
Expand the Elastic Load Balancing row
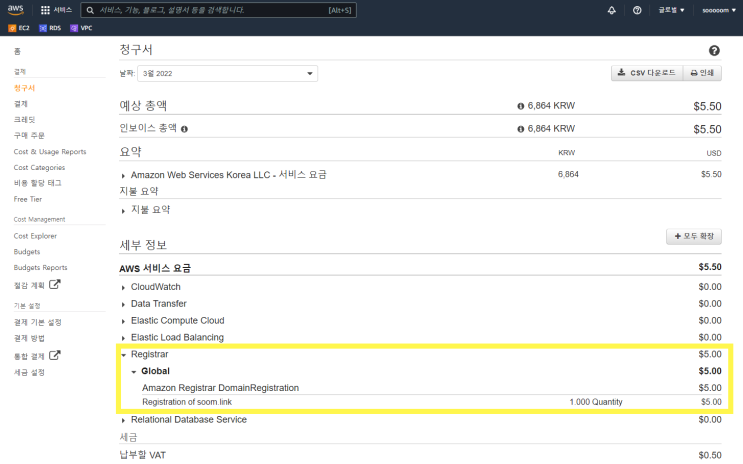pyautogui.click(x=123, y=338)
